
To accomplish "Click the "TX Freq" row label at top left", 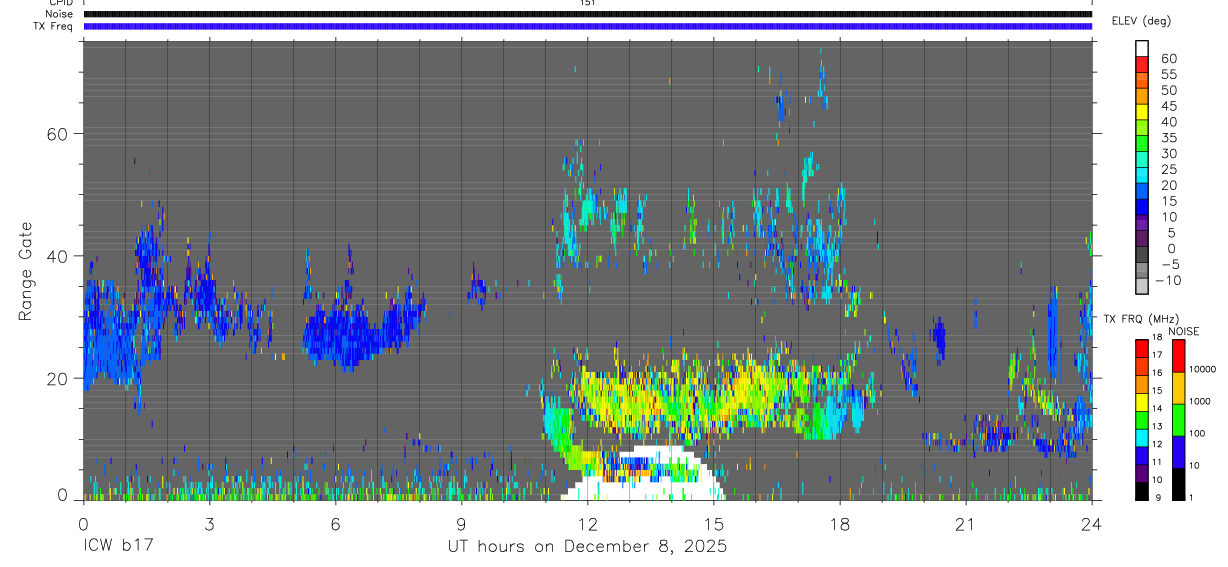I will coord(54,26).
